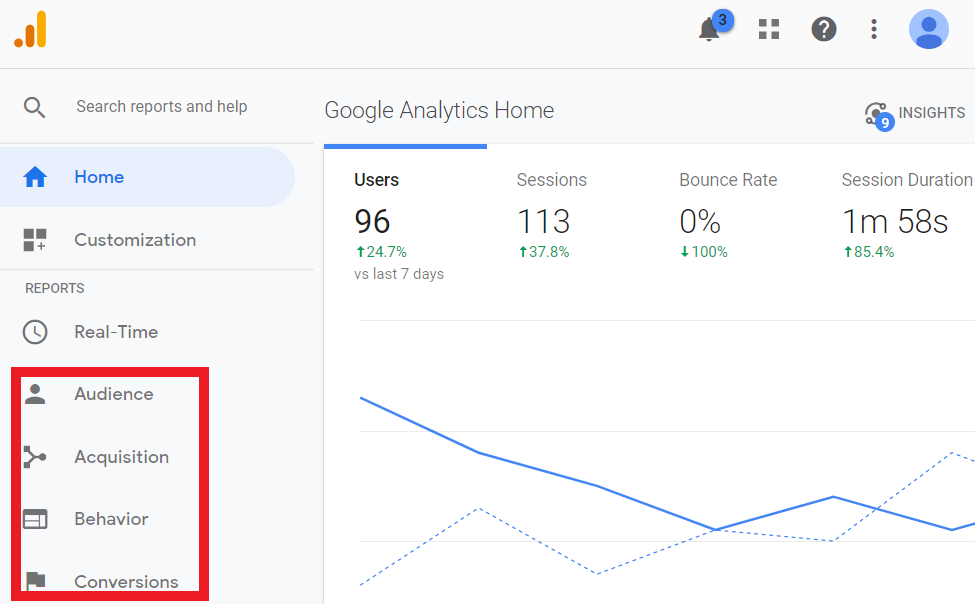975x604 pixels.
Task: Open the help question mark icon
Action: click(823, 29)
